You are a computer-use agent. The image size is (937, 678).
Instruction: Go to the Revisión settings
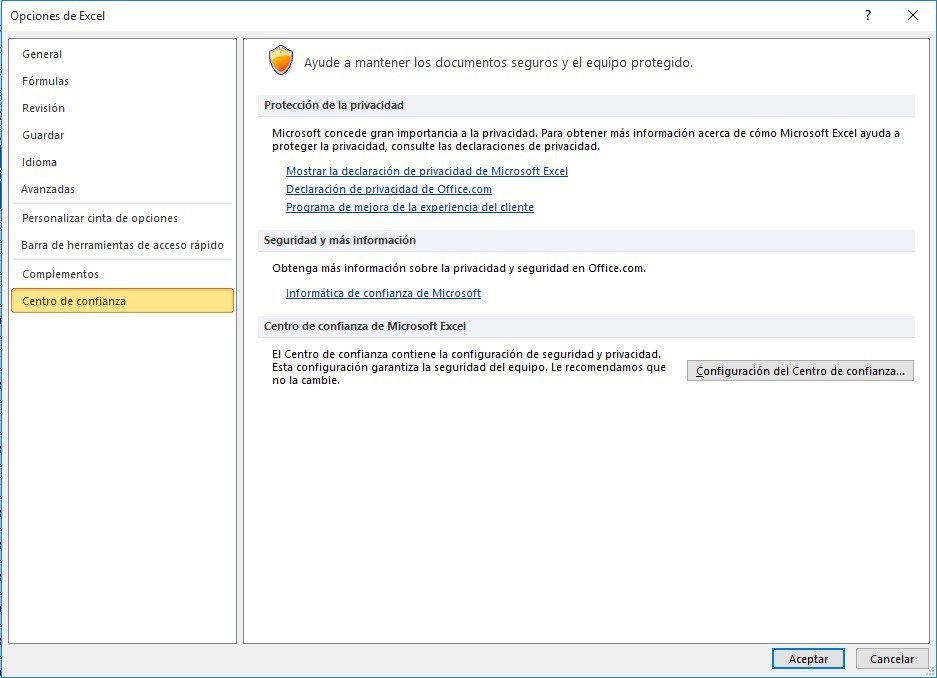[x=122, y=108]
